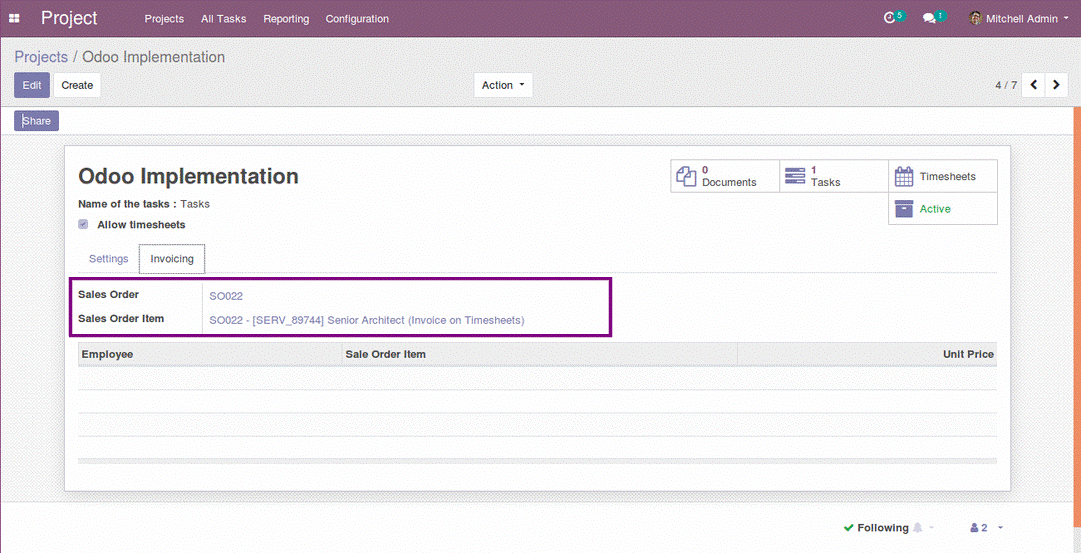Image resolution: width=1081 pixels, height=553 pixels.
Task: Open the activities clock icon
Action: [x=889, y=19]
